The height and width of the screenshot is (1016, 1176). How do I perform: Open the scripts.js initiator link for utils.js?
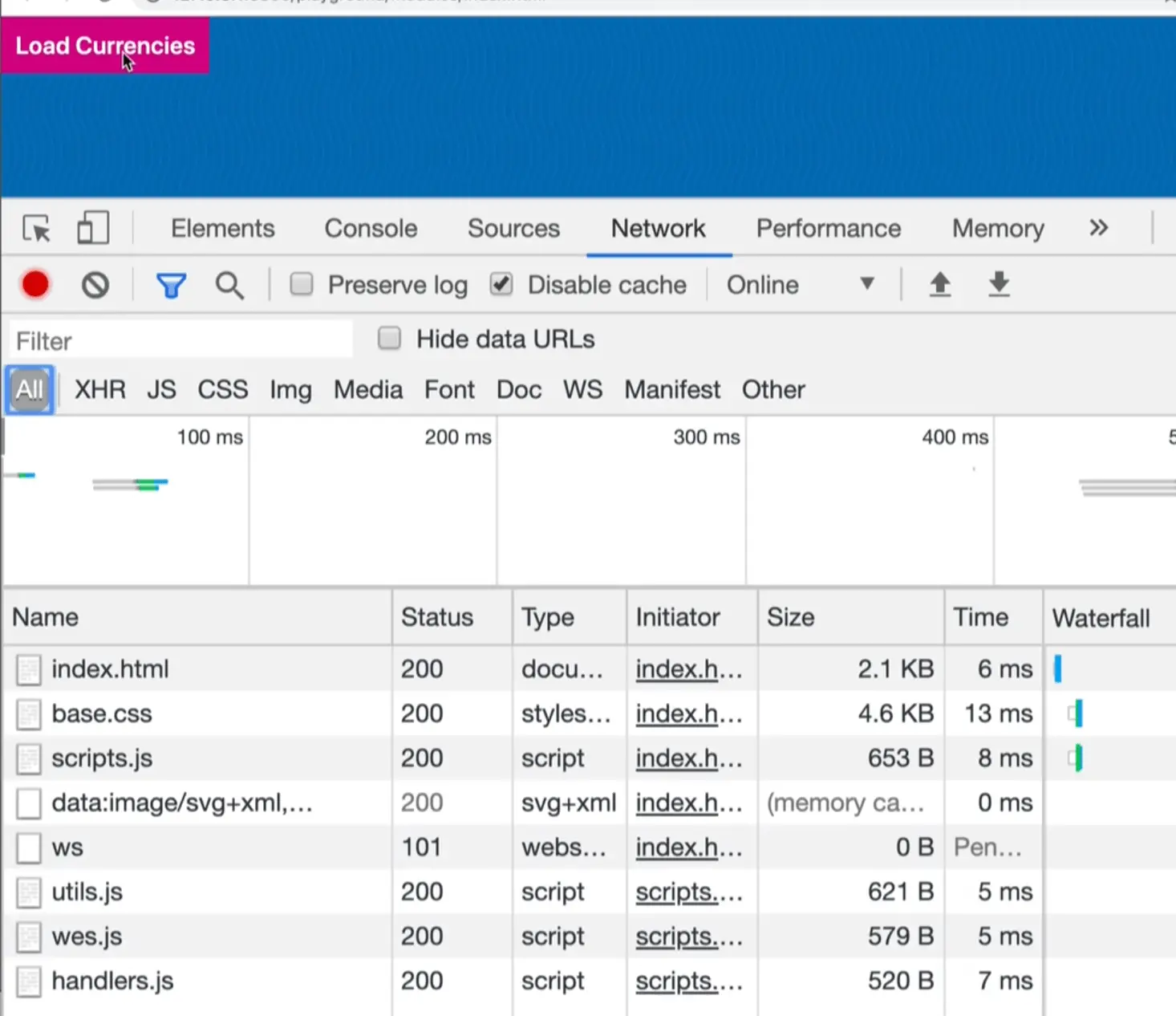click(x=689, y=892)
